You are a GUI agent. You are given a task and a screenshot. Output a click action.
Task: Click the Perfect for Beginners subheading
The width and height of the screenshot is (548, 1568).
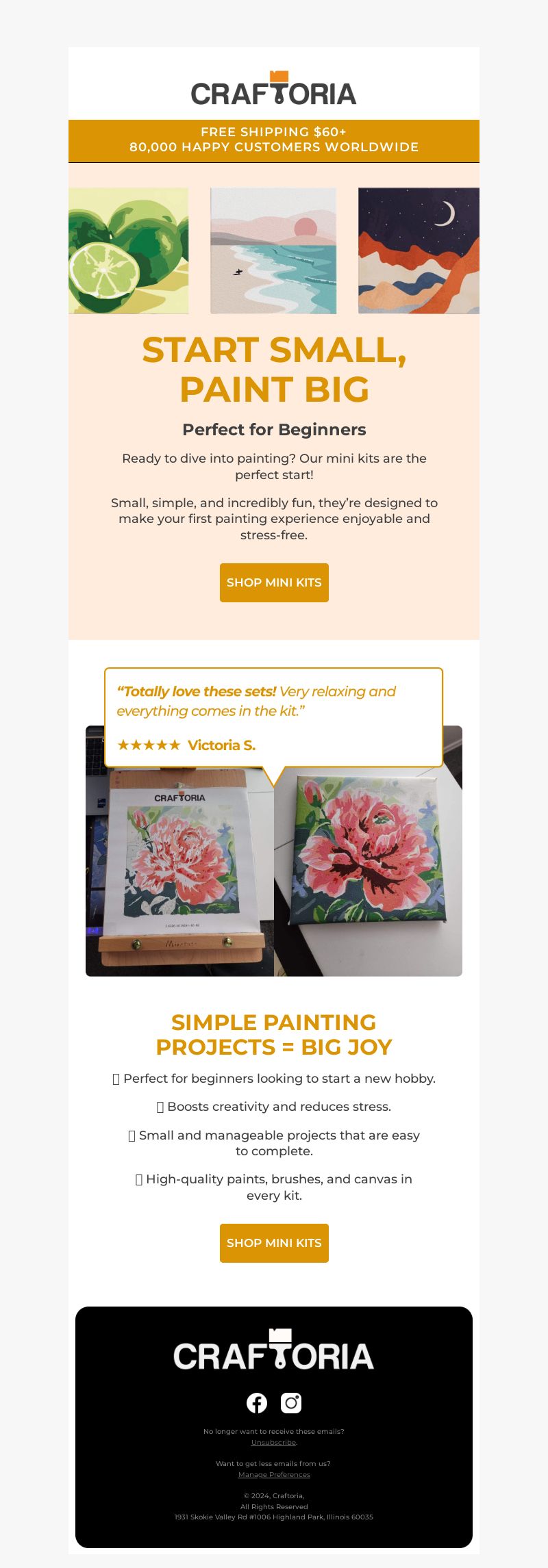coord(274,430)
